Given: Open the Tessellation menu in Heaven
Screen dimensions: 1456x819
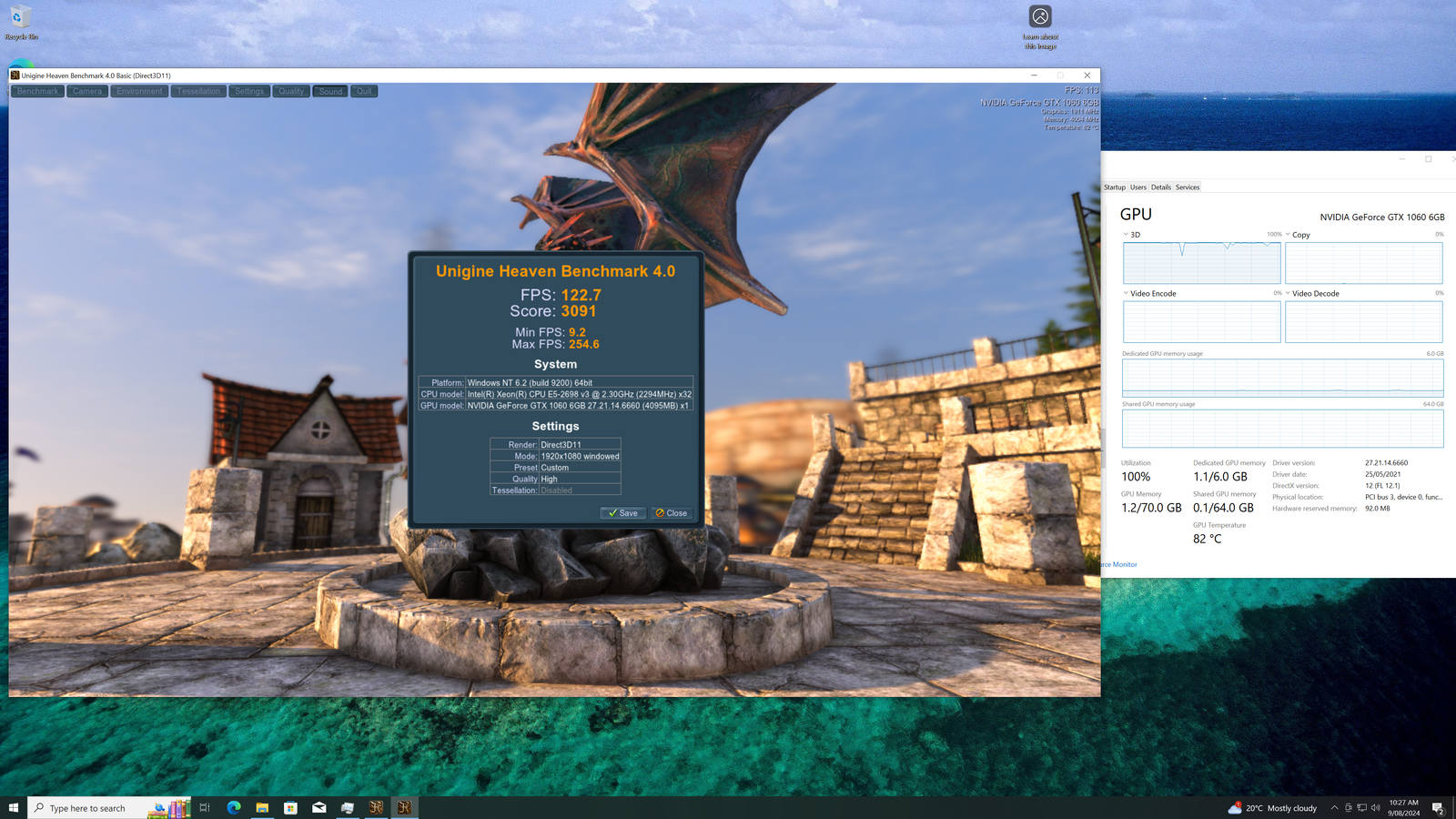Looking at the screenshot, I should [x=199, y=91].
